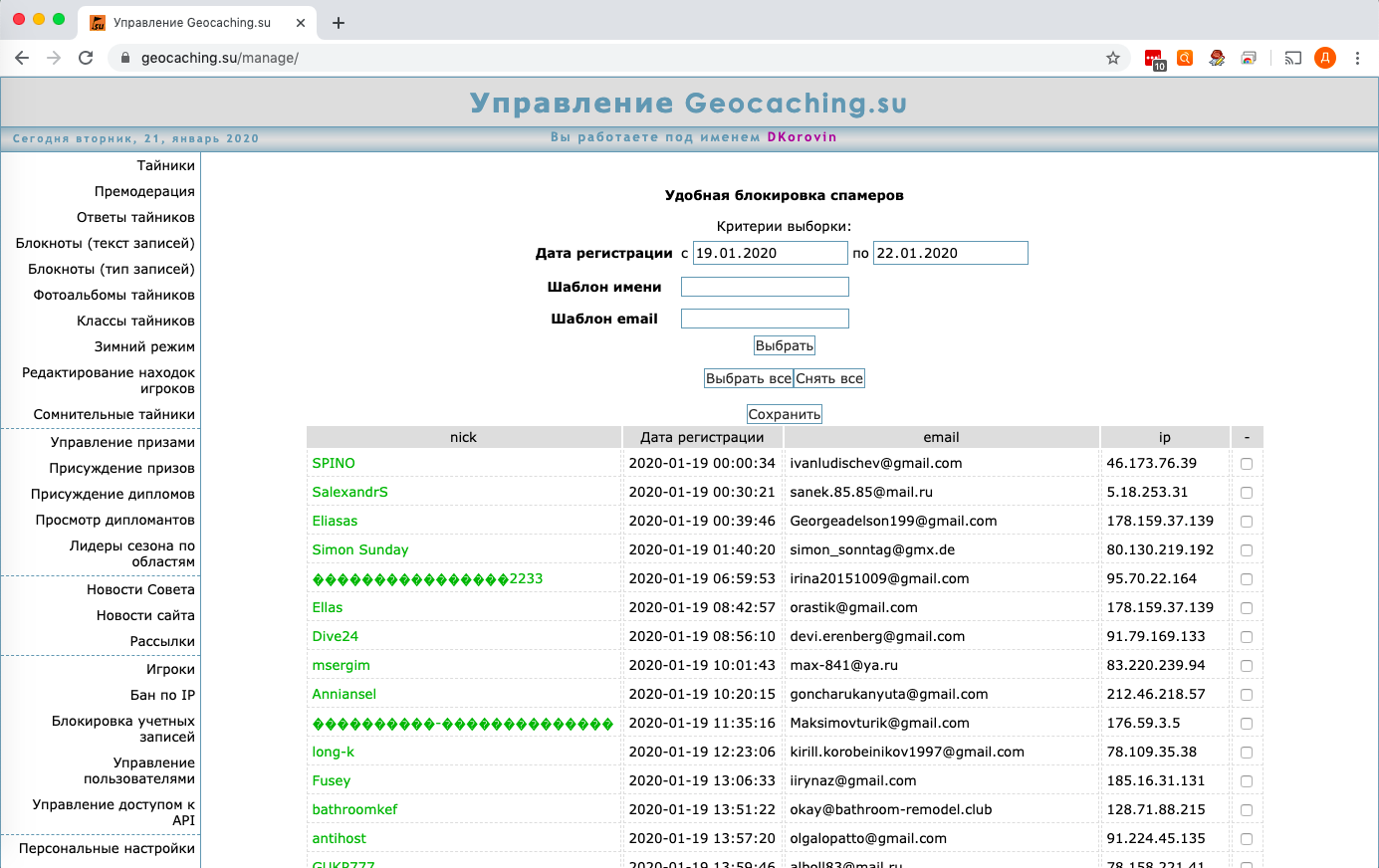
Task: Check the box next to Simon Sunday
Action: click(1246, 550)
